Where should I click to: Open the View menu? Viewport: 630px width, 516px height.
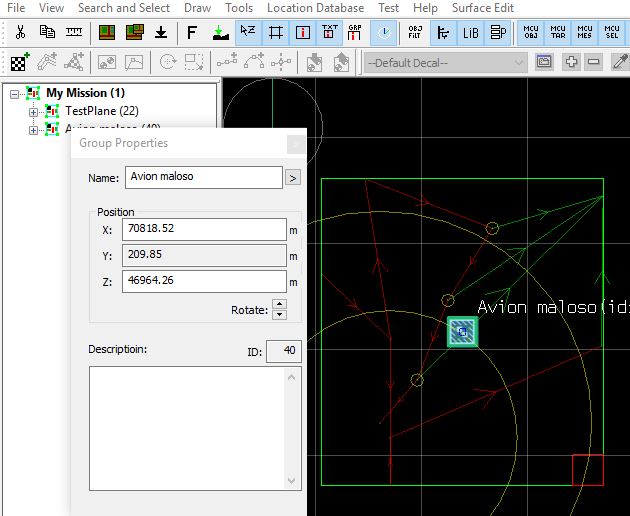pyautogui.click(x=51, y=8)
